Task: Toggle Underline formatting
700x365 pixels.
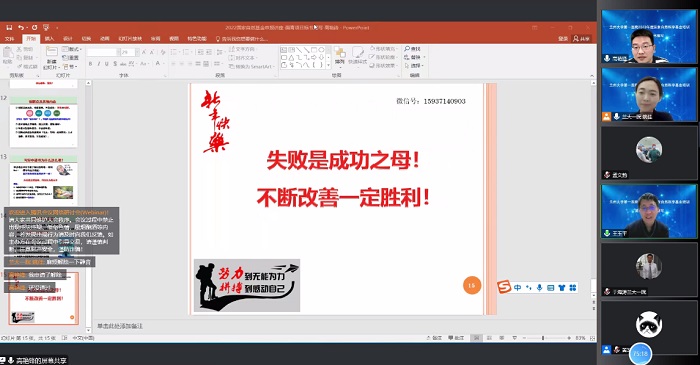Action: tap(107, 64)
